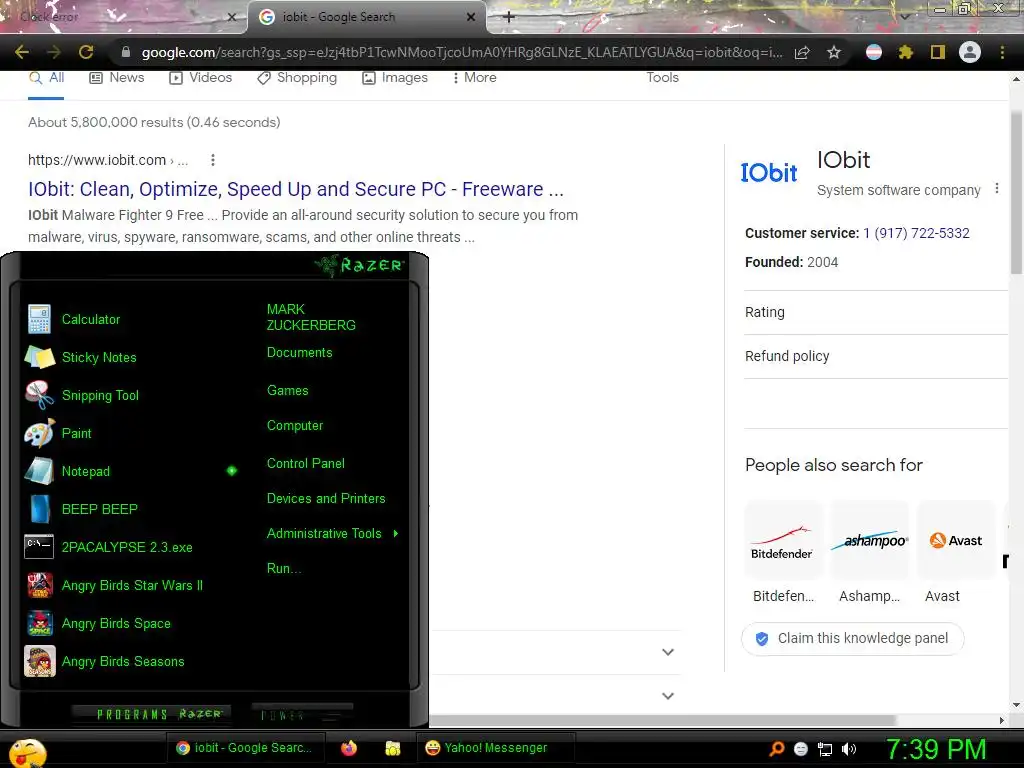The width and height of the screenshot is (1024, 768).
Task: Switch to Shopping results tab
Action: 297,78
